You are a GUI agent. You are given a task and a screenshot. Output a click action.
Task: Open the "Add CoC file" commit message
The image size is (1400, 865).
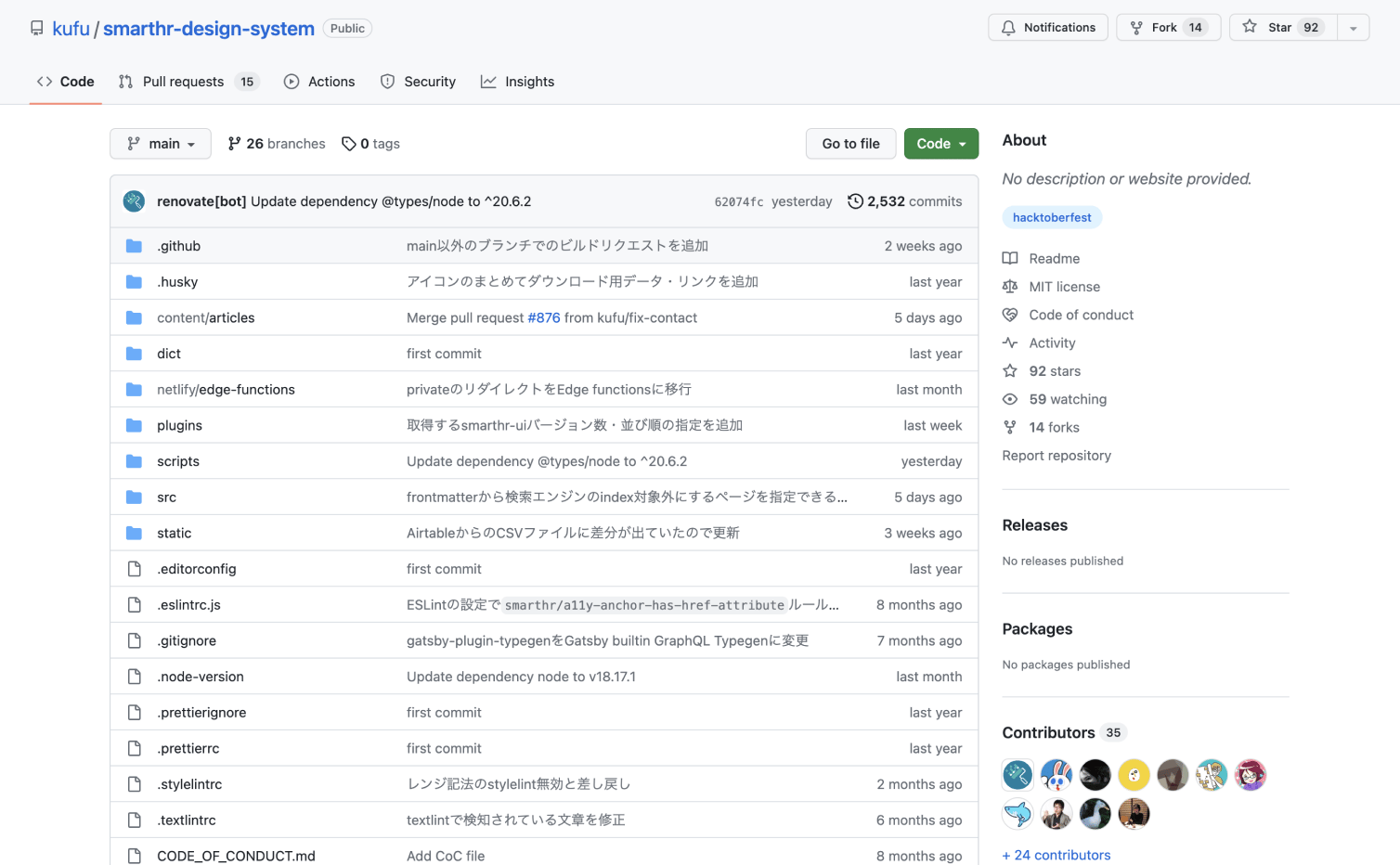(x=446, y=856)
